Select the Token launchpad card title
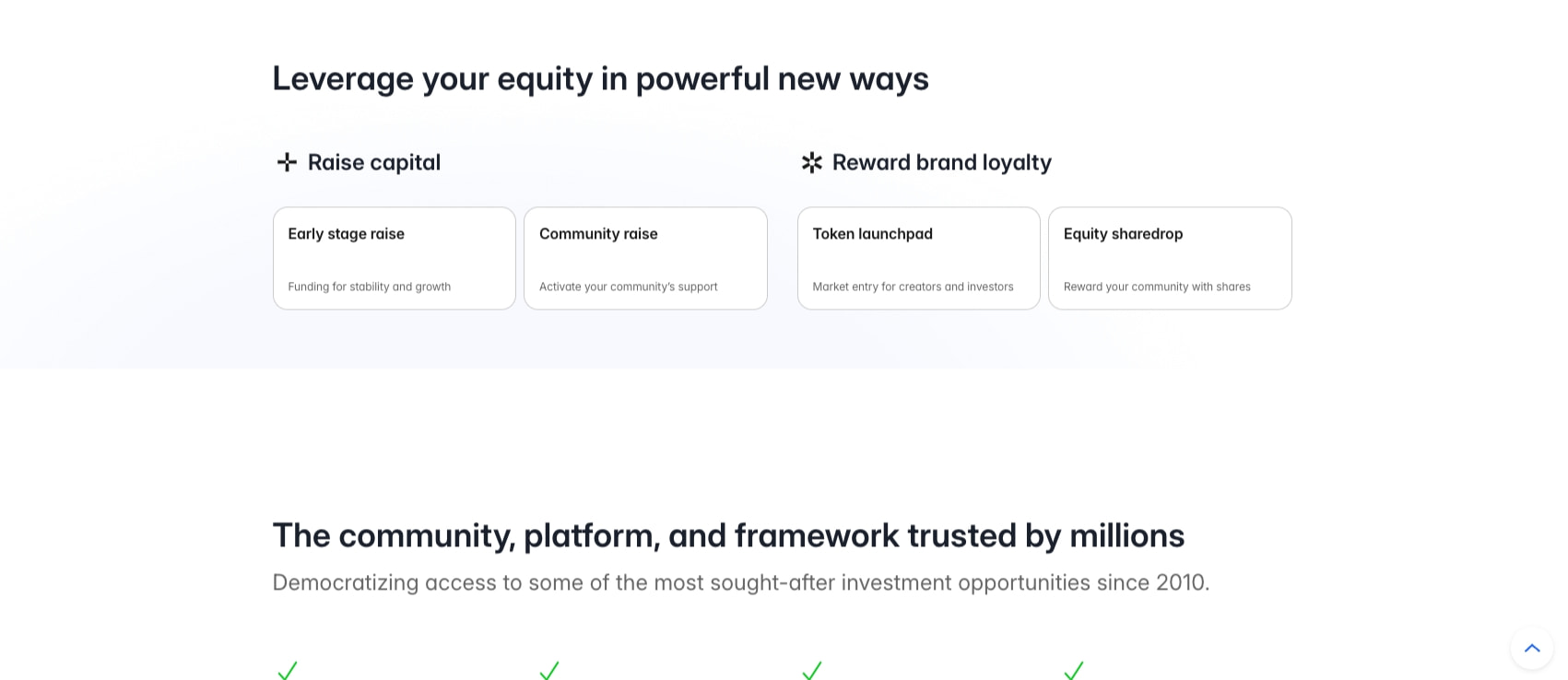The width and height of the screenshot is (1568, 680). 872,234
